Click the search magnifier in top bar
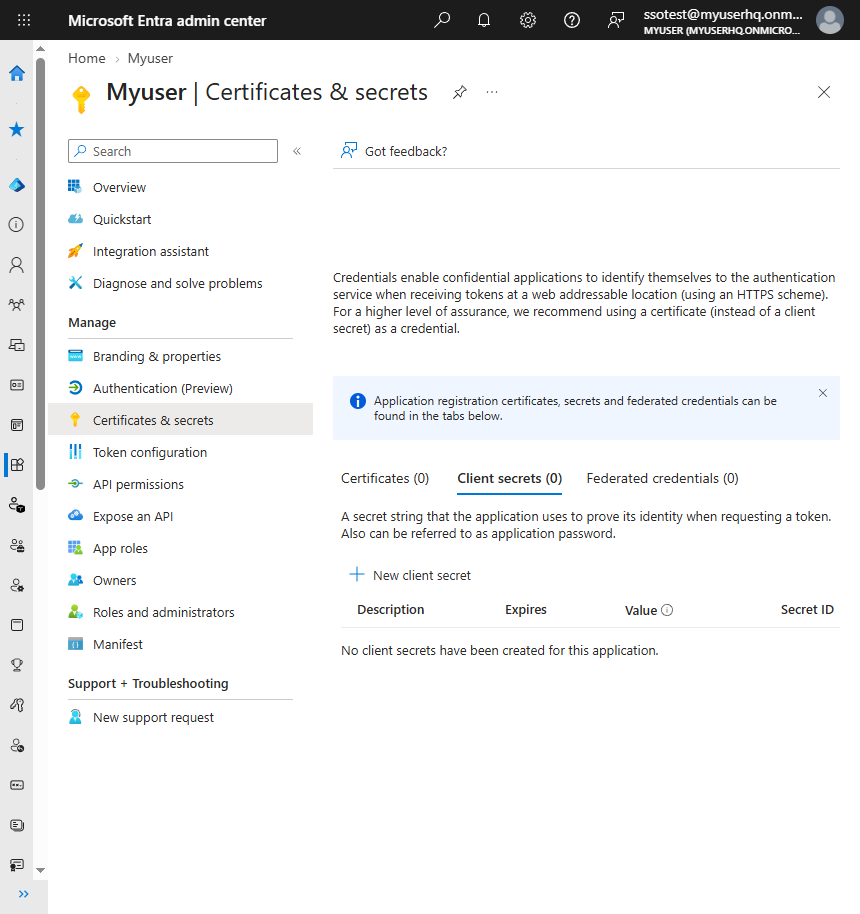 [442, 20]
